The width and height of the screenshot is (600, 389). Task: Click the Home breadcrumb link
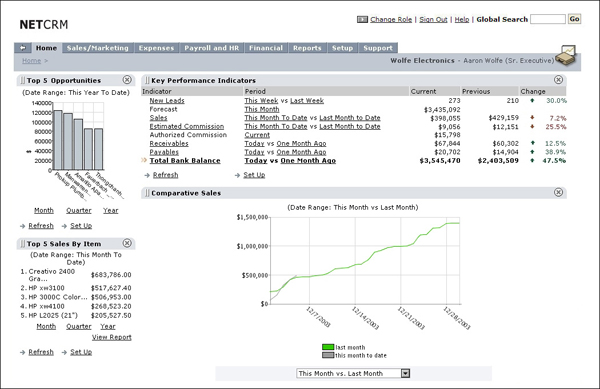coord(31,60)
